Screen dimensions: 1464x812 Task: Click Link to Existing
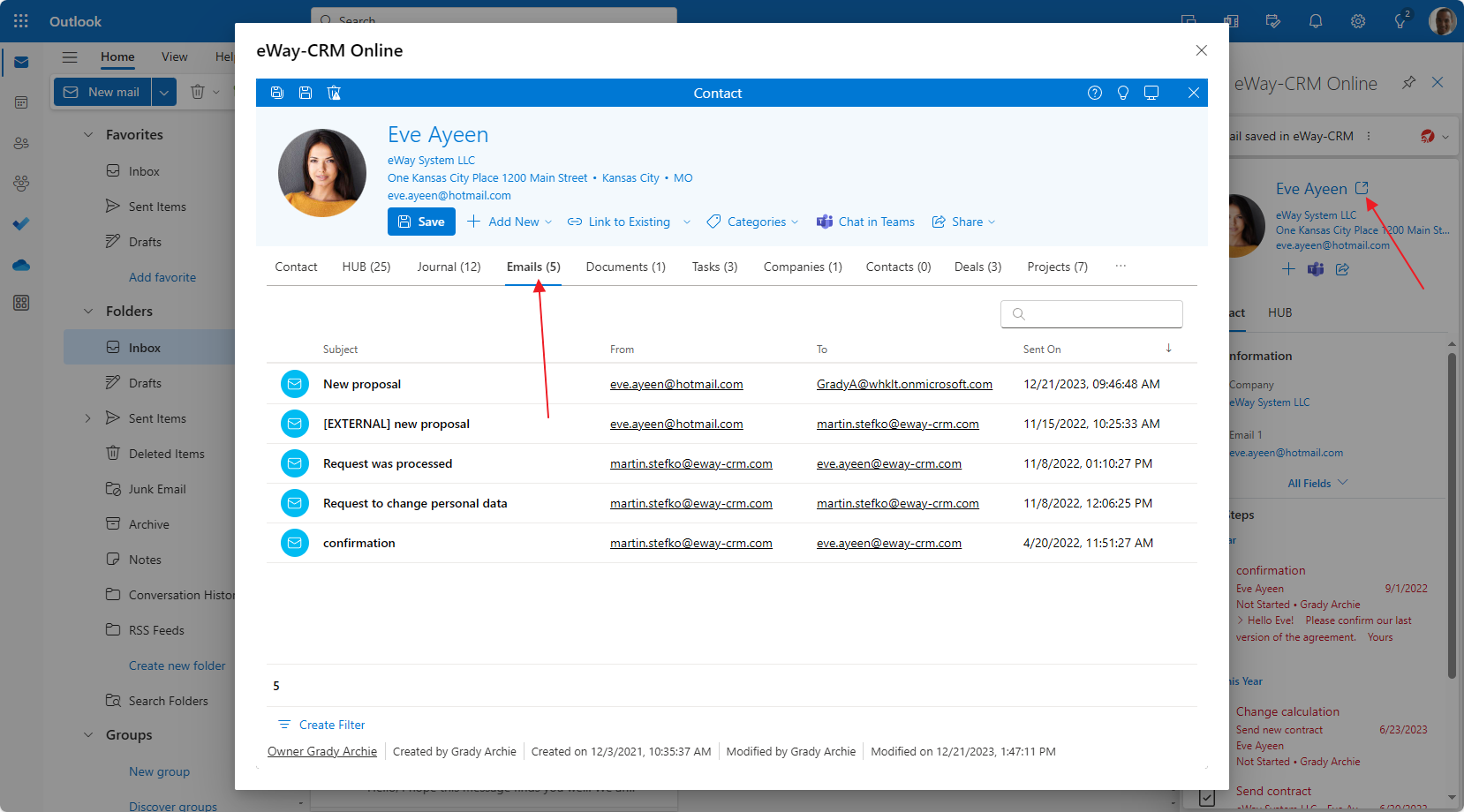click(x=619, y=222)
